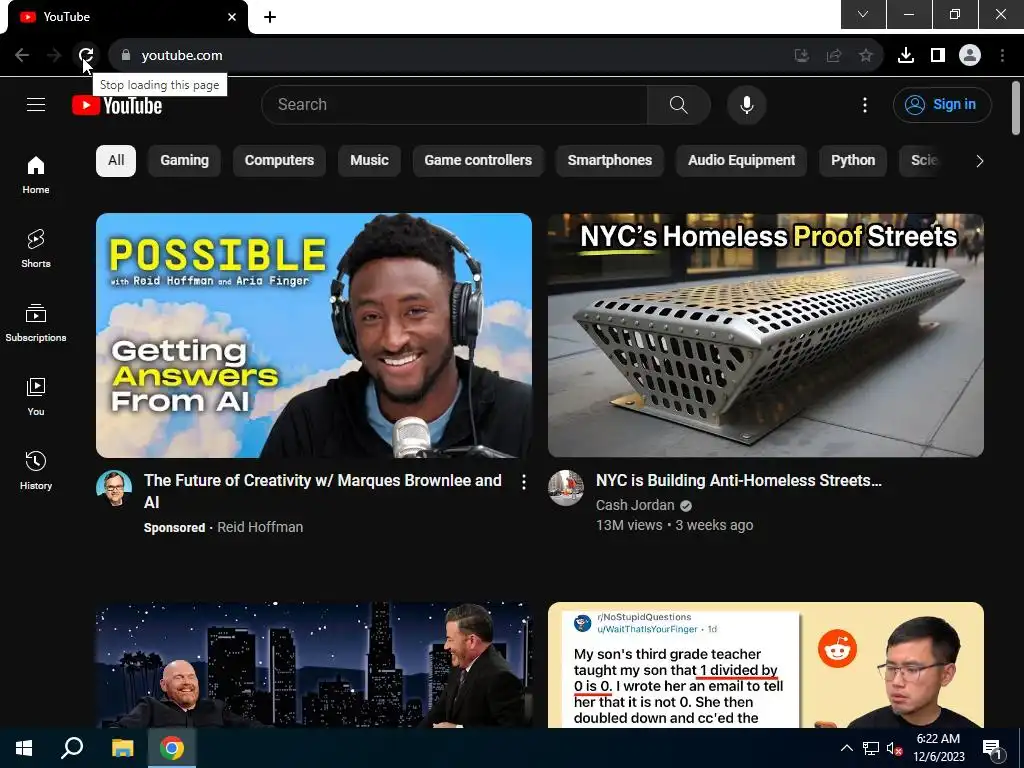The image size is (1024, 768).
Task: Open Shorts in sidebar
Action: point(36,249)
